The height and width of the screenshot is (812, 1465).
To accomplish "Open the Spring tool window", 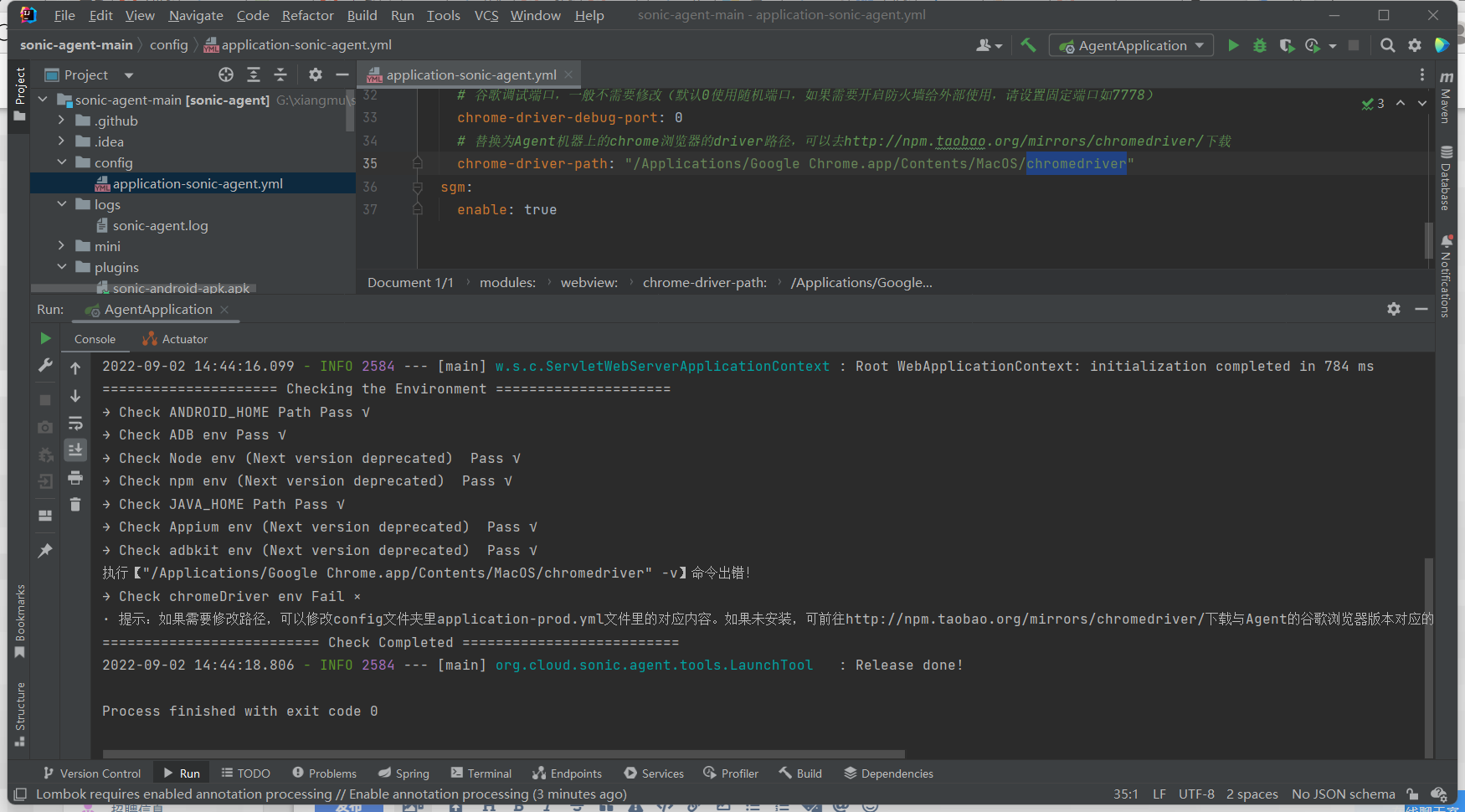I will [x=404, y=773].
